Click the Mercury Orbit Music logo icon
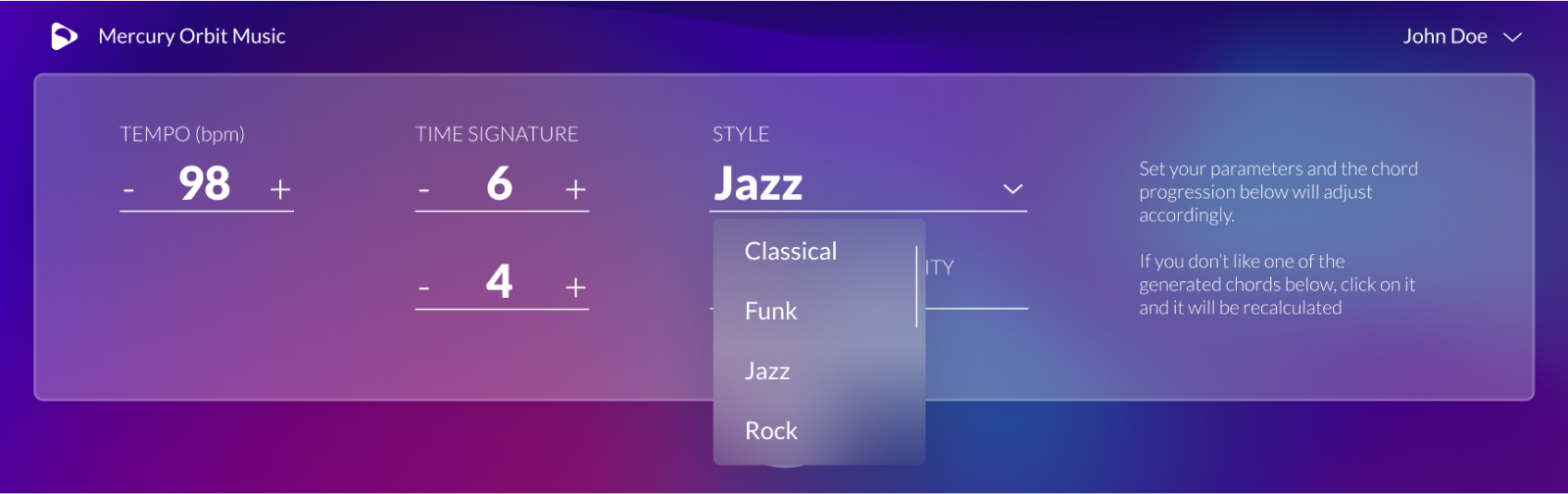 tap(64, 36)
